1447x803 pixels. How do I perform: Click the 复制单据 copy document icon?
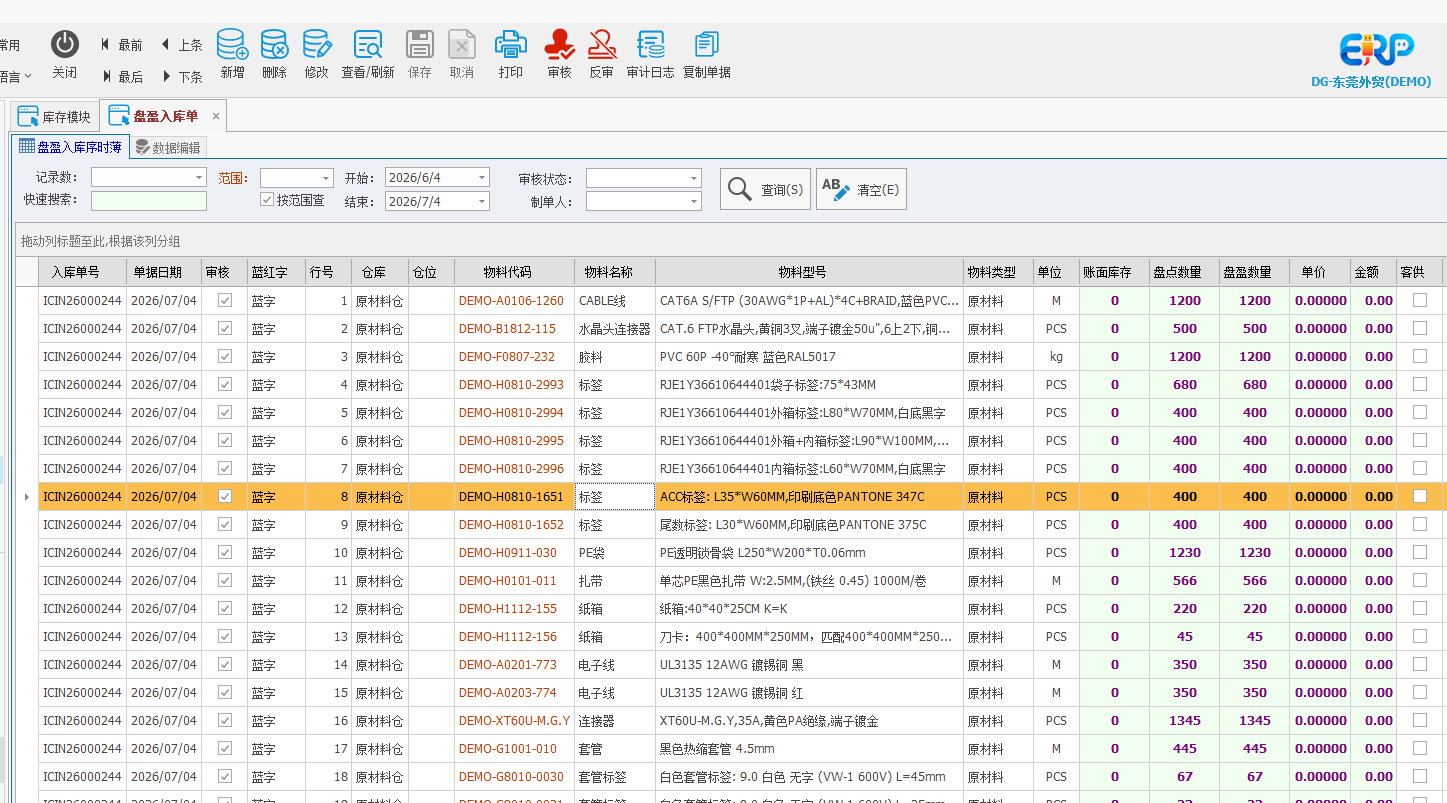(707, 44)
